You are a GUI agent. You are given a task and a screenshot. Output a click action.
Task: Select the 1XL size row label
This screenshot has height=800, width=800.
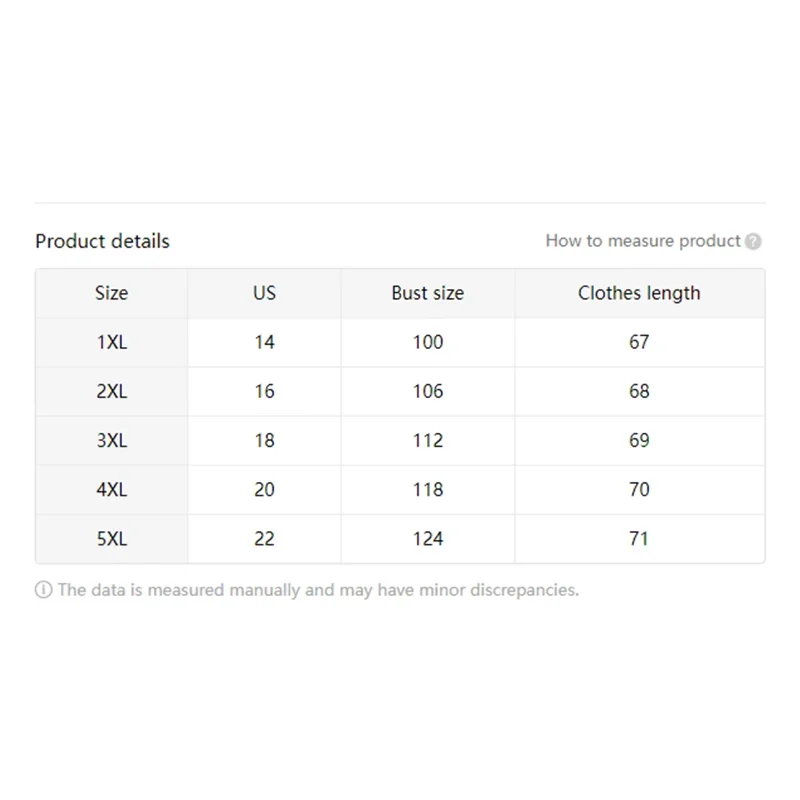point(112,342)
